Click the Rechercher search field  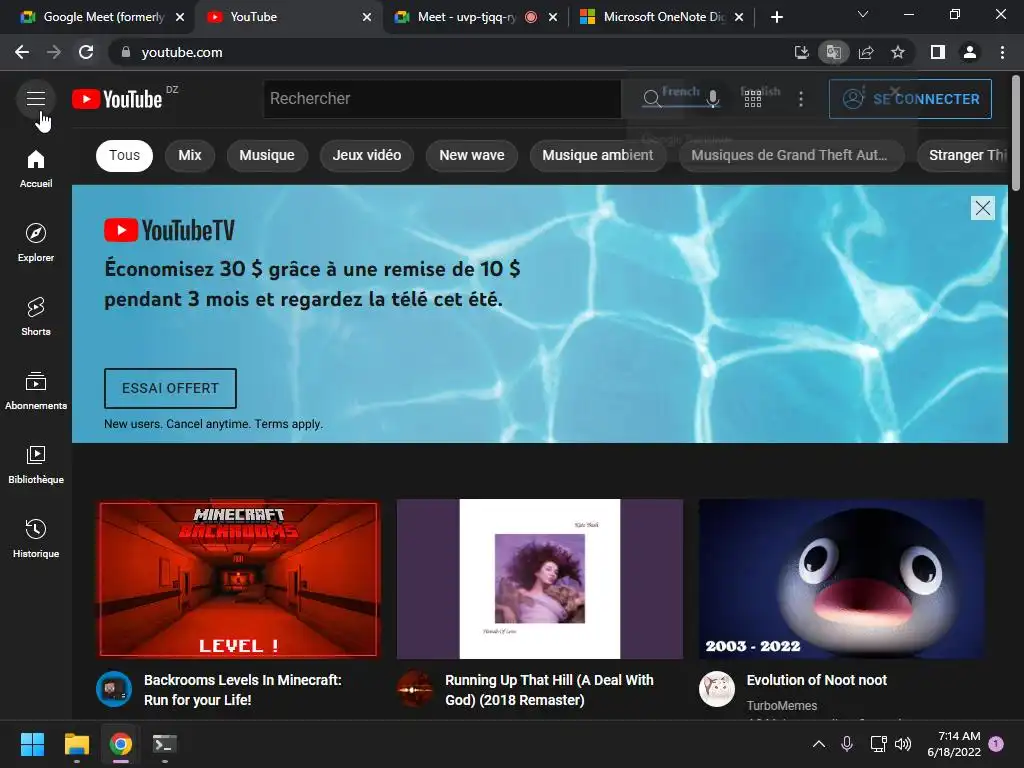[442, 99]
